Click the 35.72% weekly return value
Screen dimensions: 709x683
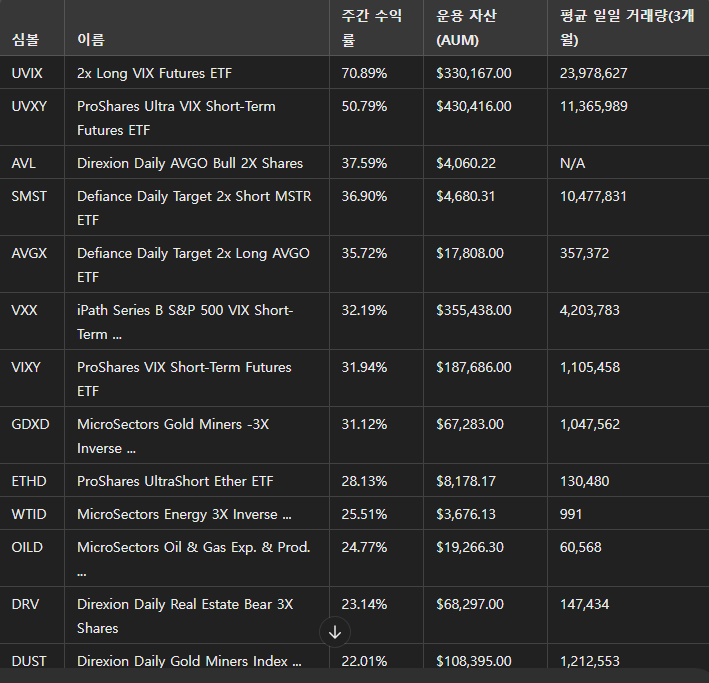coord(364,253)
